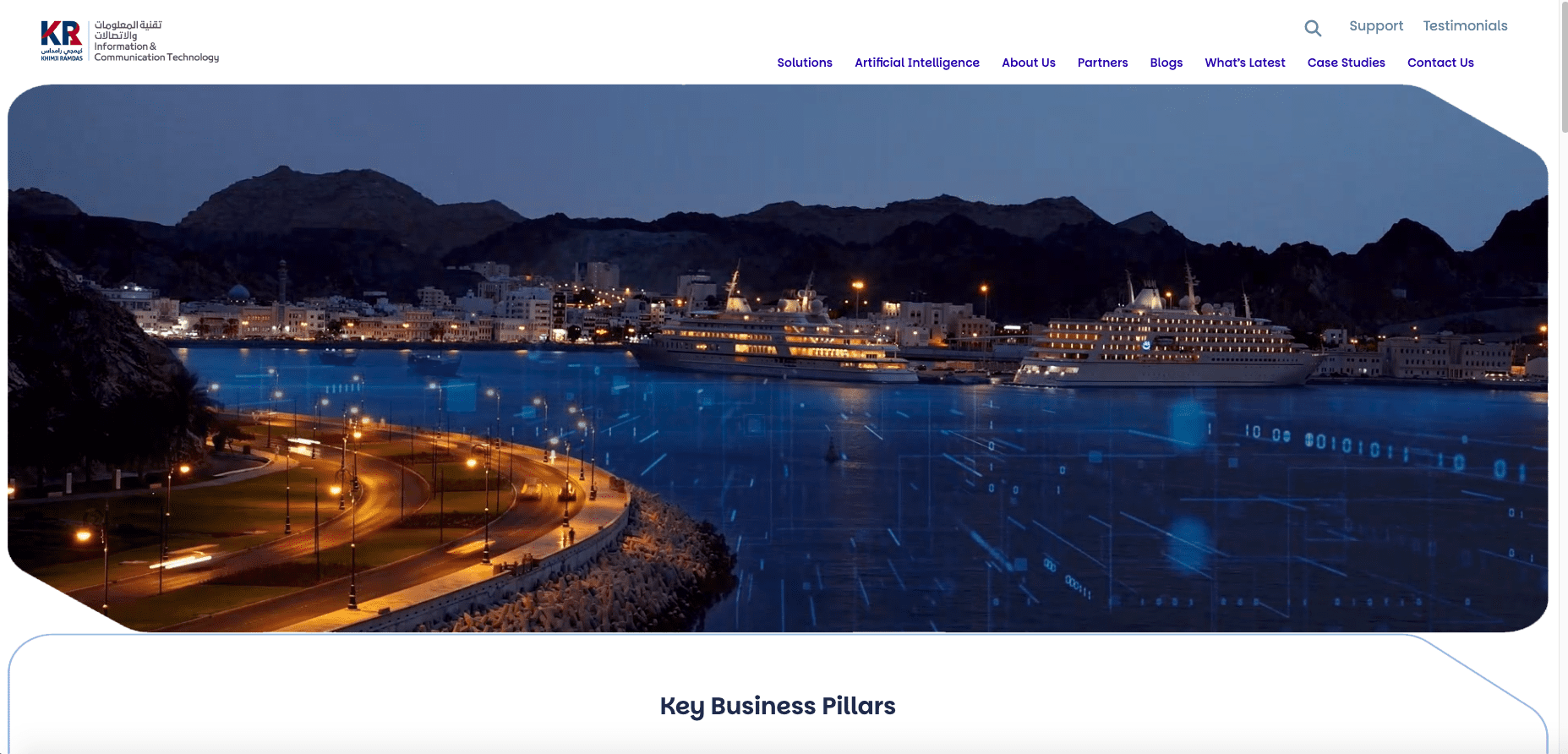This screenshot has height=754, width=1568.
Task: Open What's Latest section
Action: 1245,63
